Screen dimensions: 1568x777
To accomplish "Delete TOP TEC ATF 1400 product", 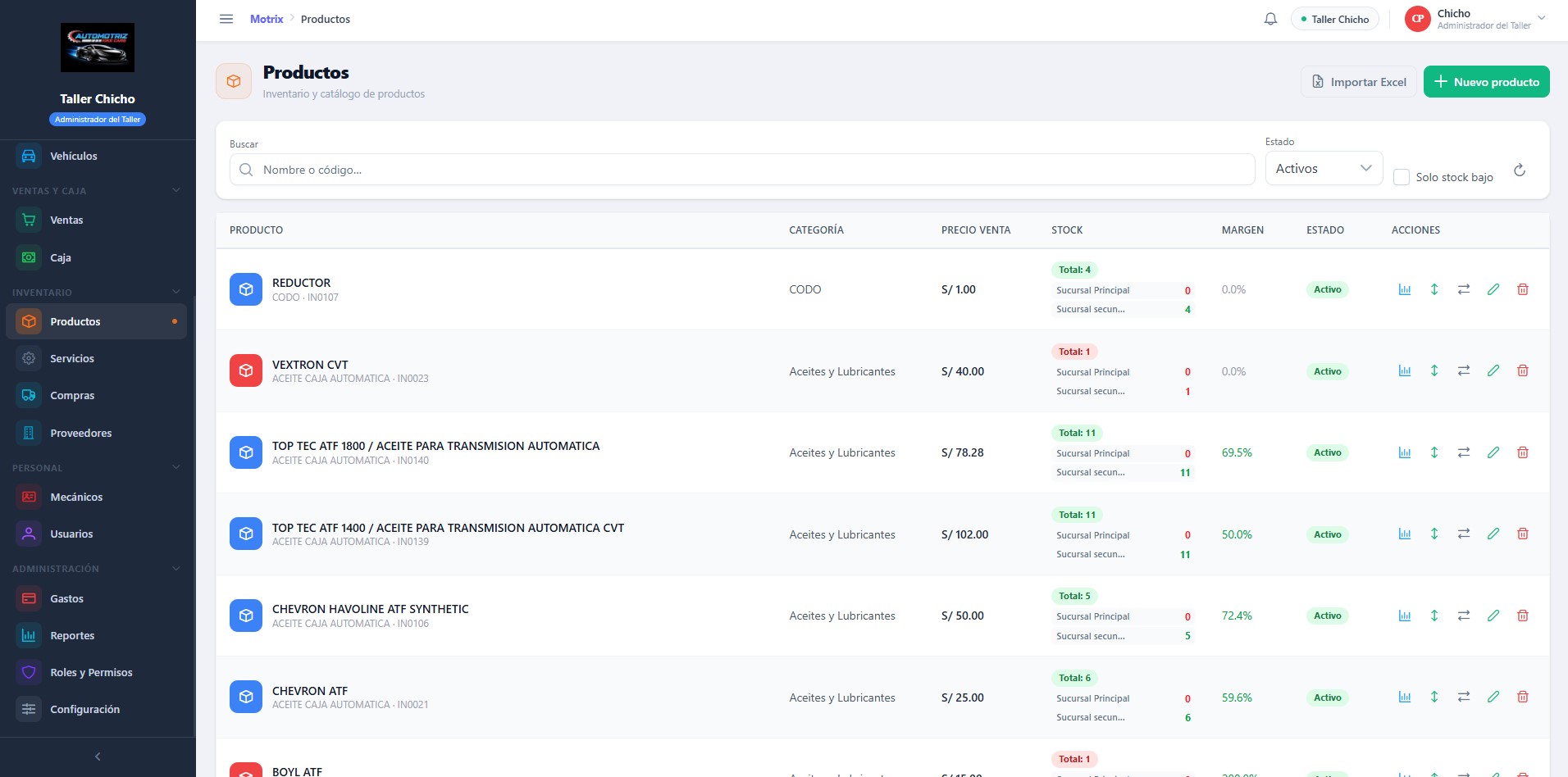I will pos(1523,534).
